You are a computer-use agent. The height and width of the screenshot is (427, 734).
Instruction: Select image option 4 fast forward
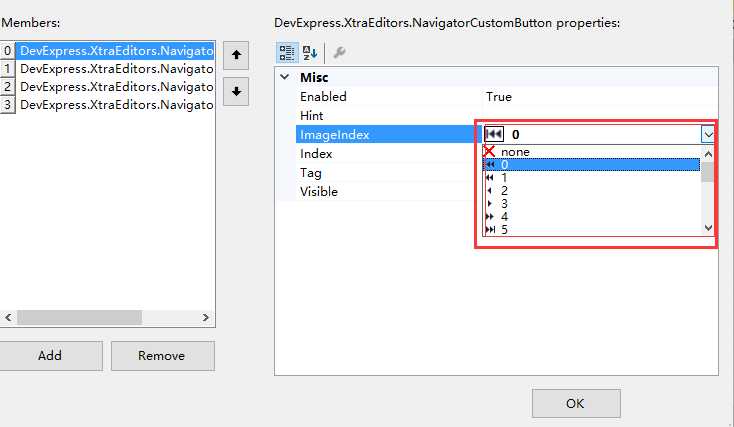tap(591, 217)
